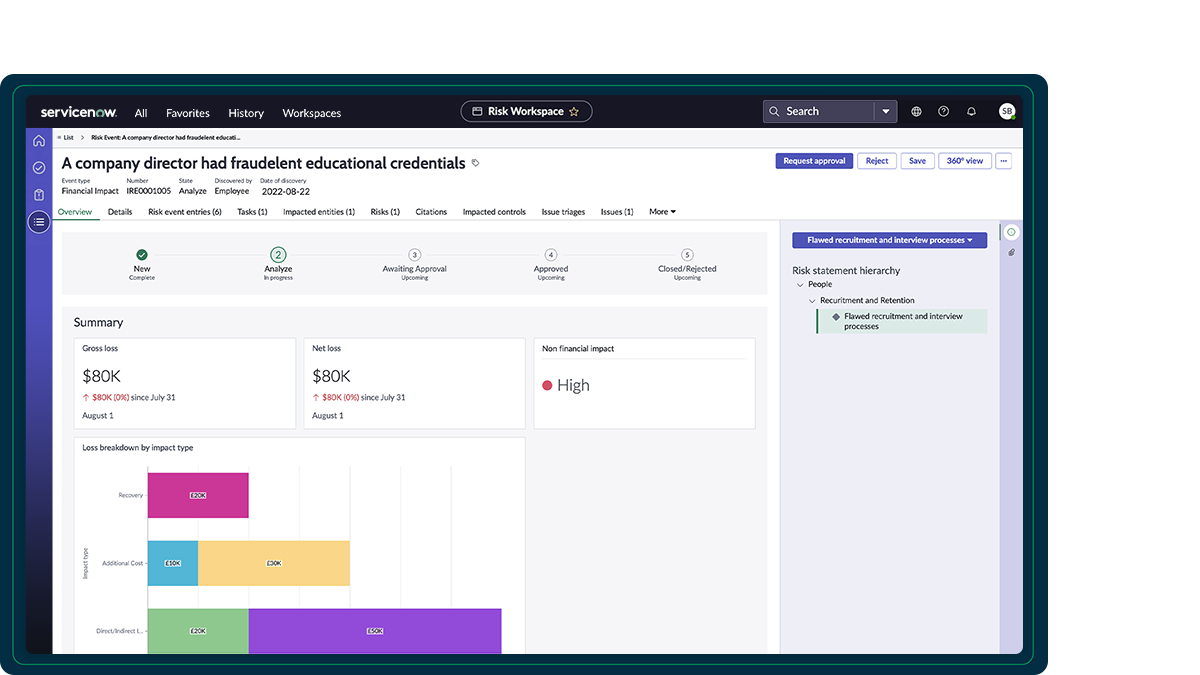This screenshot has height=675, width=1200.
Task: Collapse the People tree node
Action: [x=801, y=285]
